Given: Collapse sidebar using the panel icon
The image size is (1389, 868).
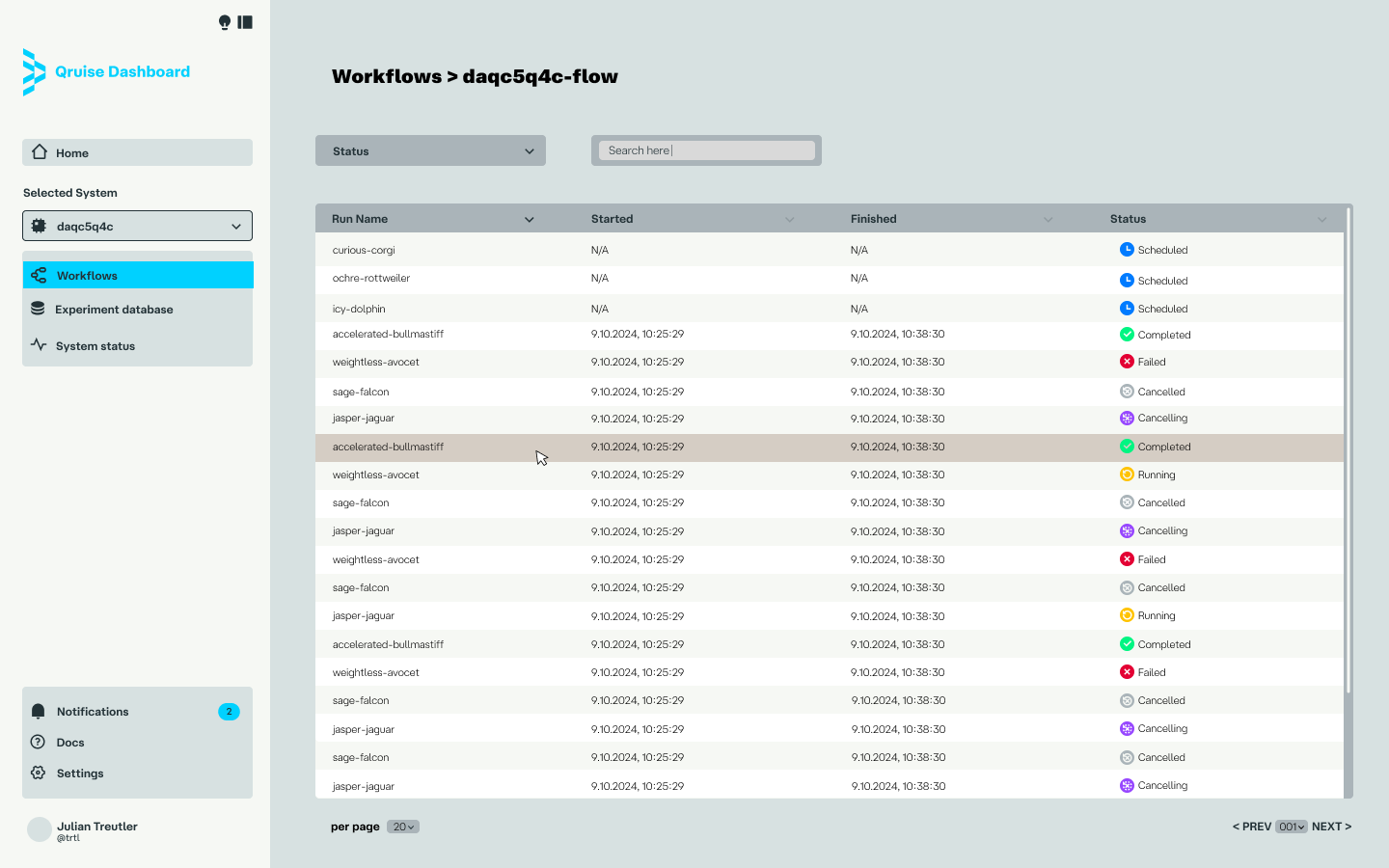Looking at the screenshot, I should [x=245, y=22].
